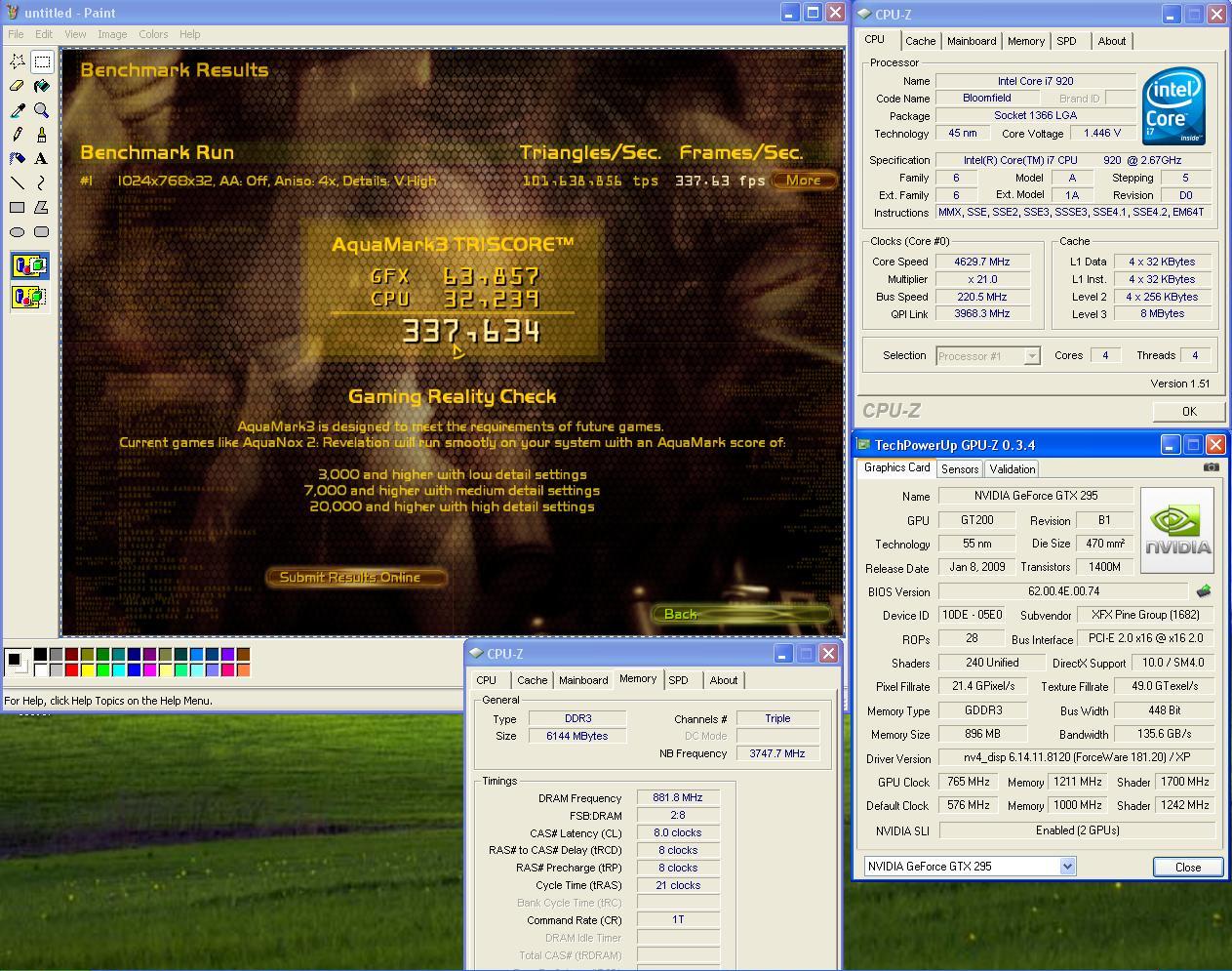
Task: Choose the Airbrush spray tool
Action: pyautogui.click(x=18, y=158)
